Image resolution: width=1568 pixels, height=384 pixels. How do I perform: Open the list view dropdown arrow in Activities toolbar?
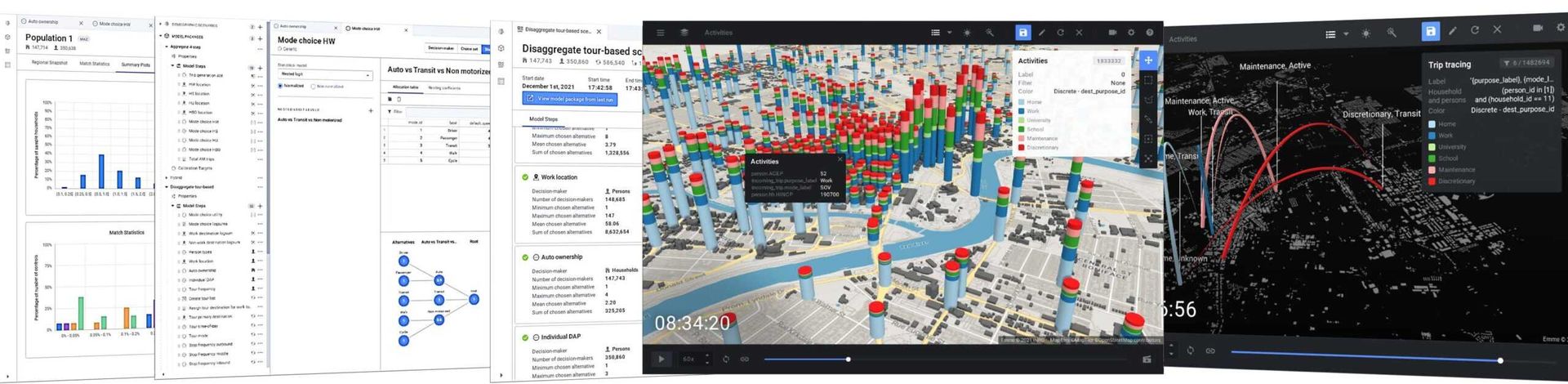pyautogui.click(x=949, y=33)
